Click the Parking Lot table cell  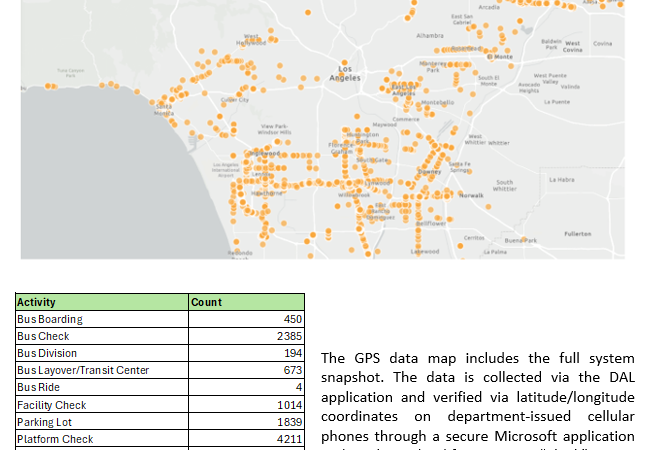click(x=44, y=422)
